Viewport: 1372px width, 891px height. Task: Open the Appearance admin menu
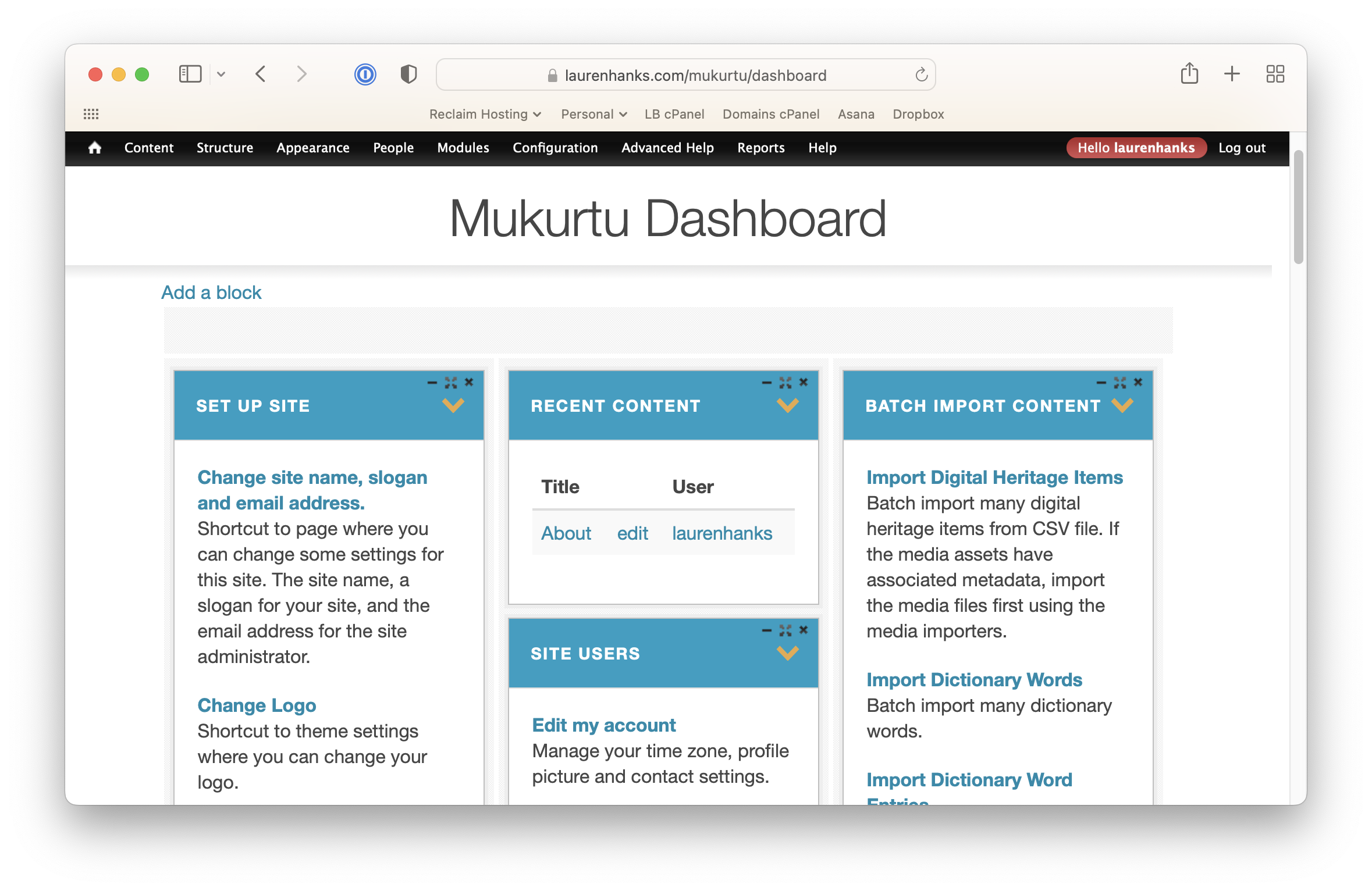(x=313, y=148)
